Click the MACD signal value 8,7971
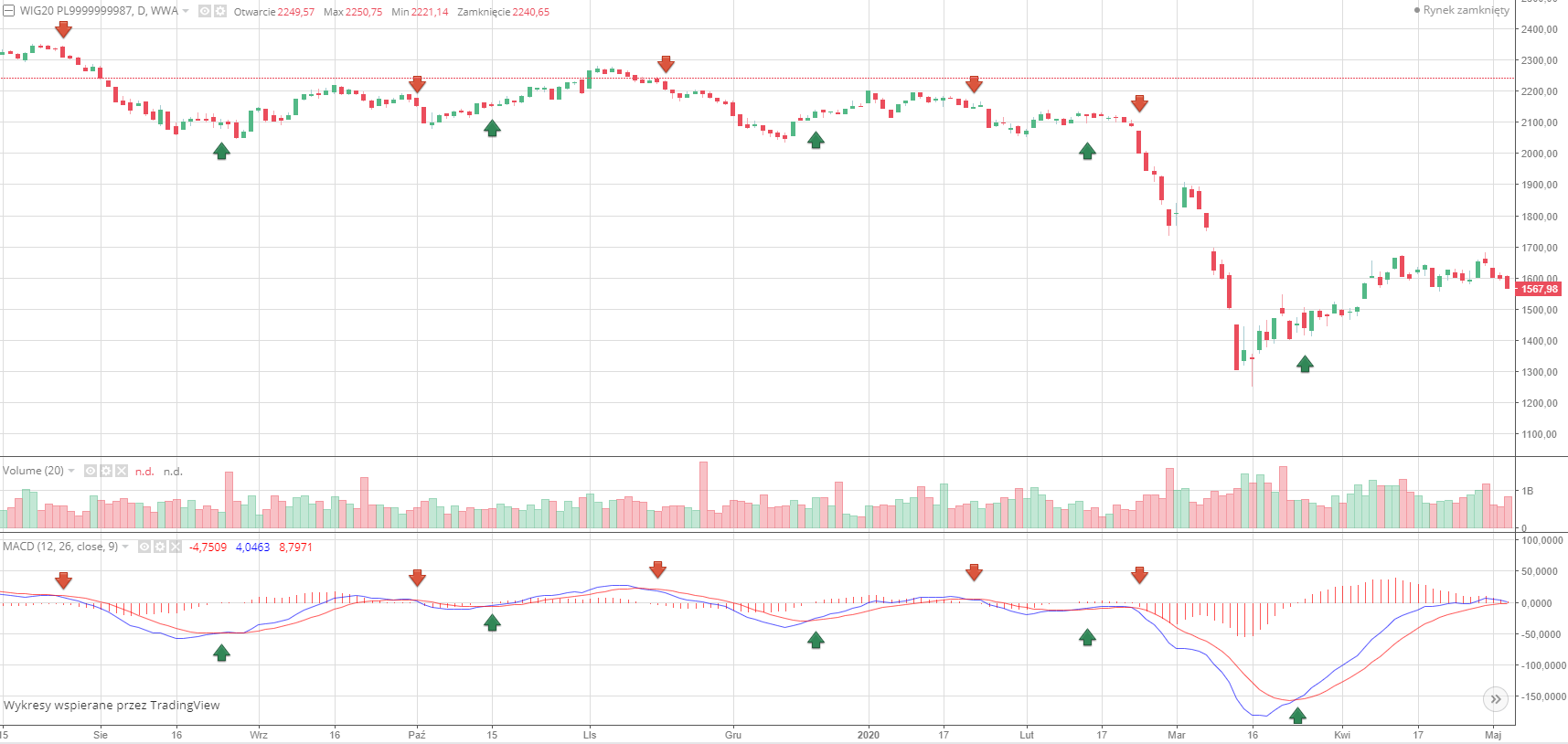Screen dimensions: 1568x744 [x=295, y=547]
